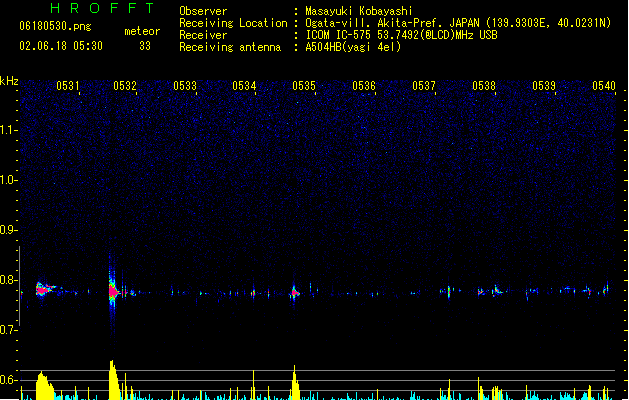This screenshot has width=629, height=400.
Task: Click the 1.1 kHz axis label
Action: [x=8, y=130]
